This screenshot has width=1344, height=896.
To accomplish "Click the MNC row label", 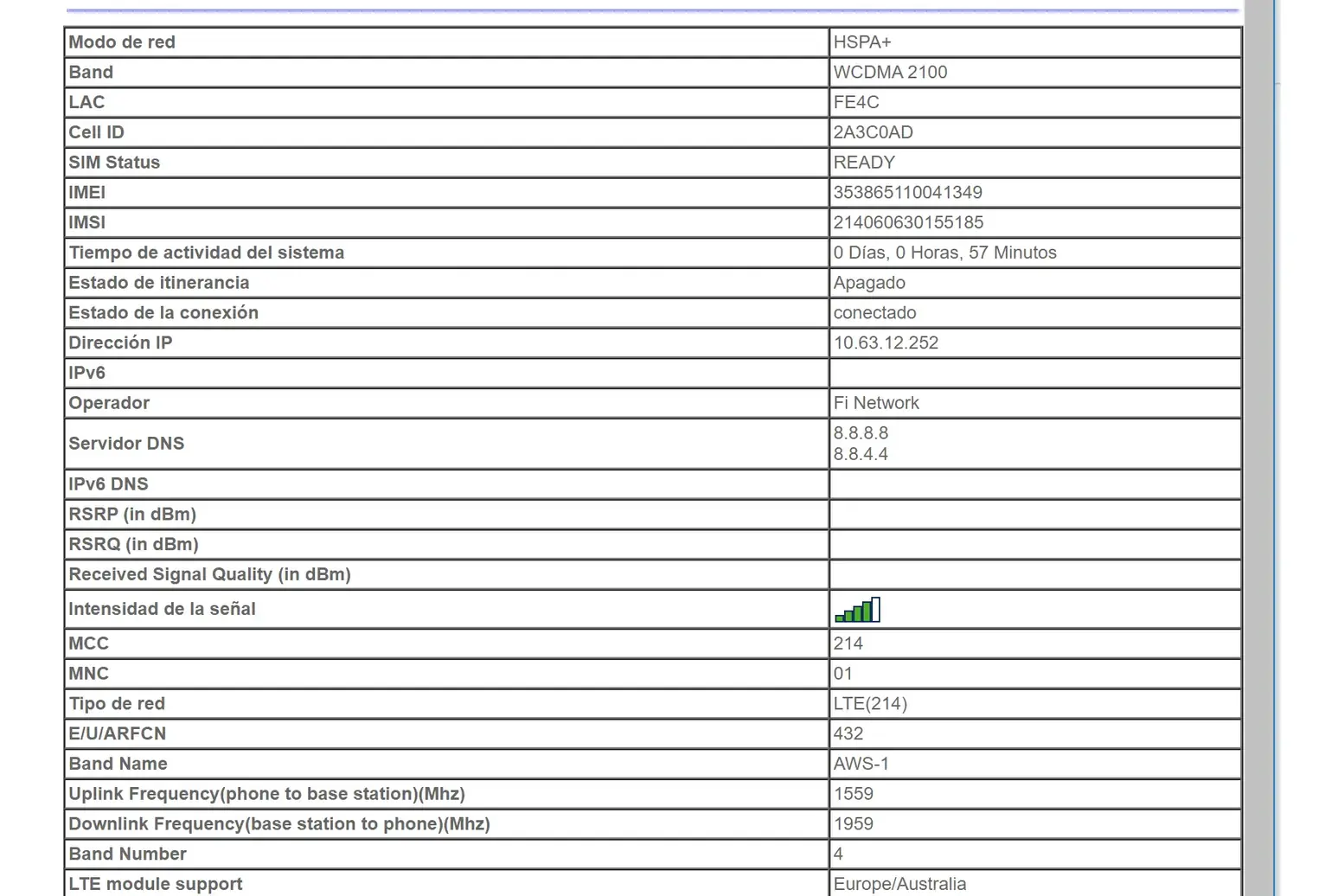I will point(89,674).
